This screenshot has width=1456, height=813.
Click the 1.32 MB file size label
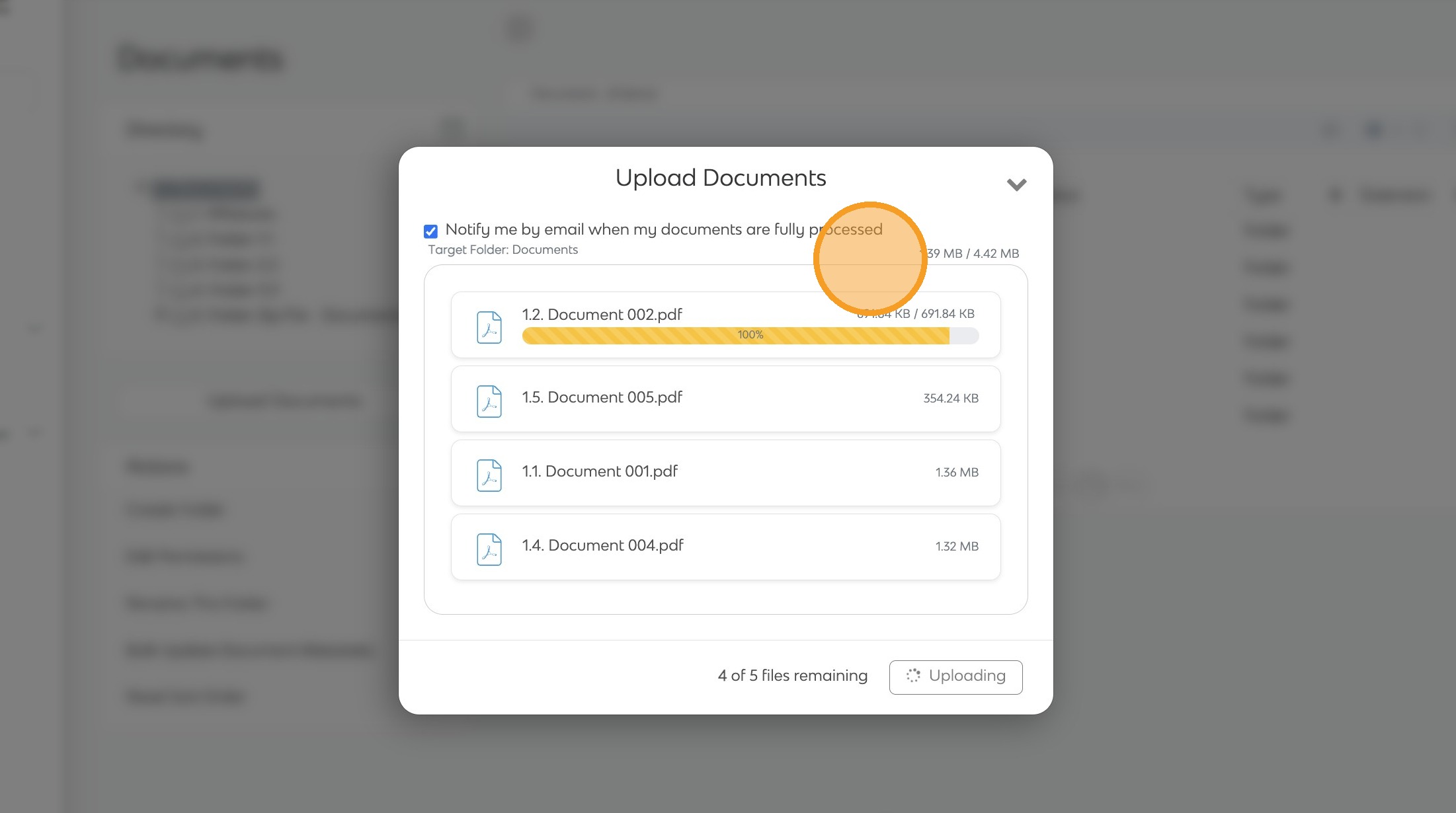tap(956, 546)
